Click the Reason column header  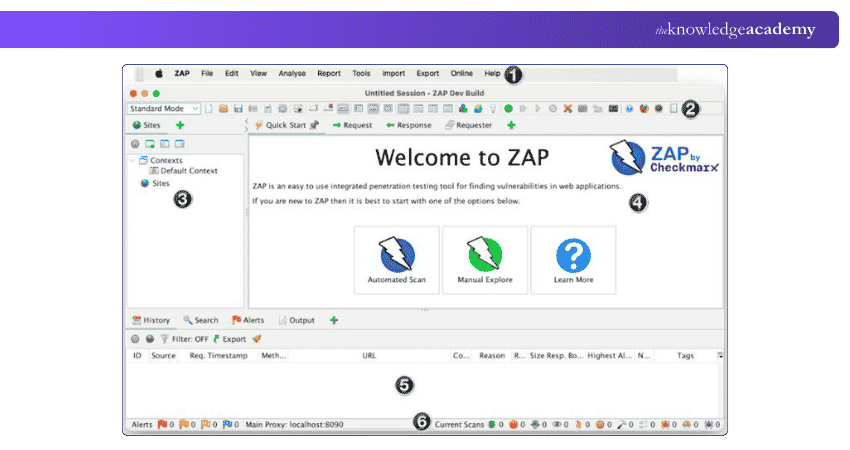(x=492, y=355)
